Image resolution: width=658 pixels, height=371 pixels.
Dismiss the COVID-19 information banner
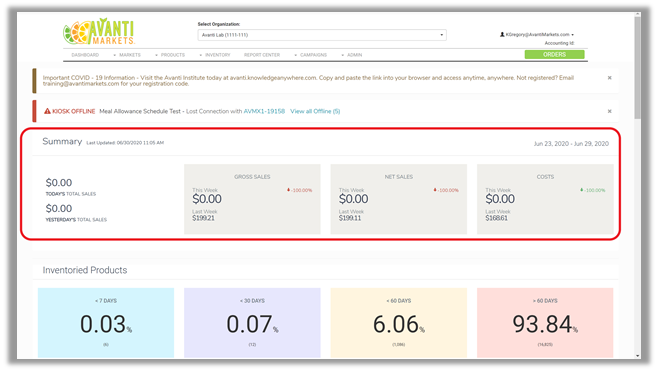609,78
